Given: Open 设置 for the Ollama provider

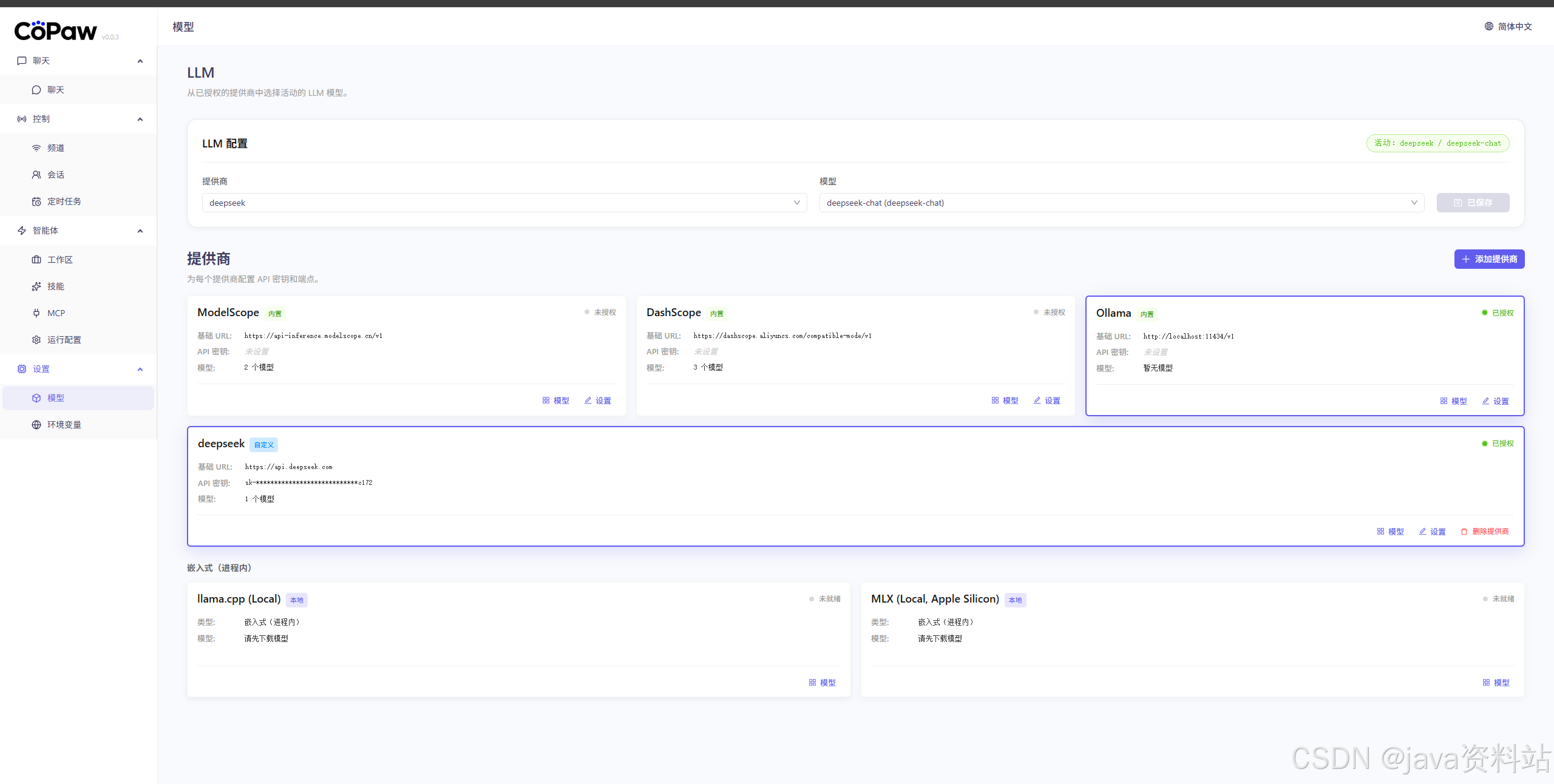Looking at the screenshot, I should click(x=1495, y=401).
